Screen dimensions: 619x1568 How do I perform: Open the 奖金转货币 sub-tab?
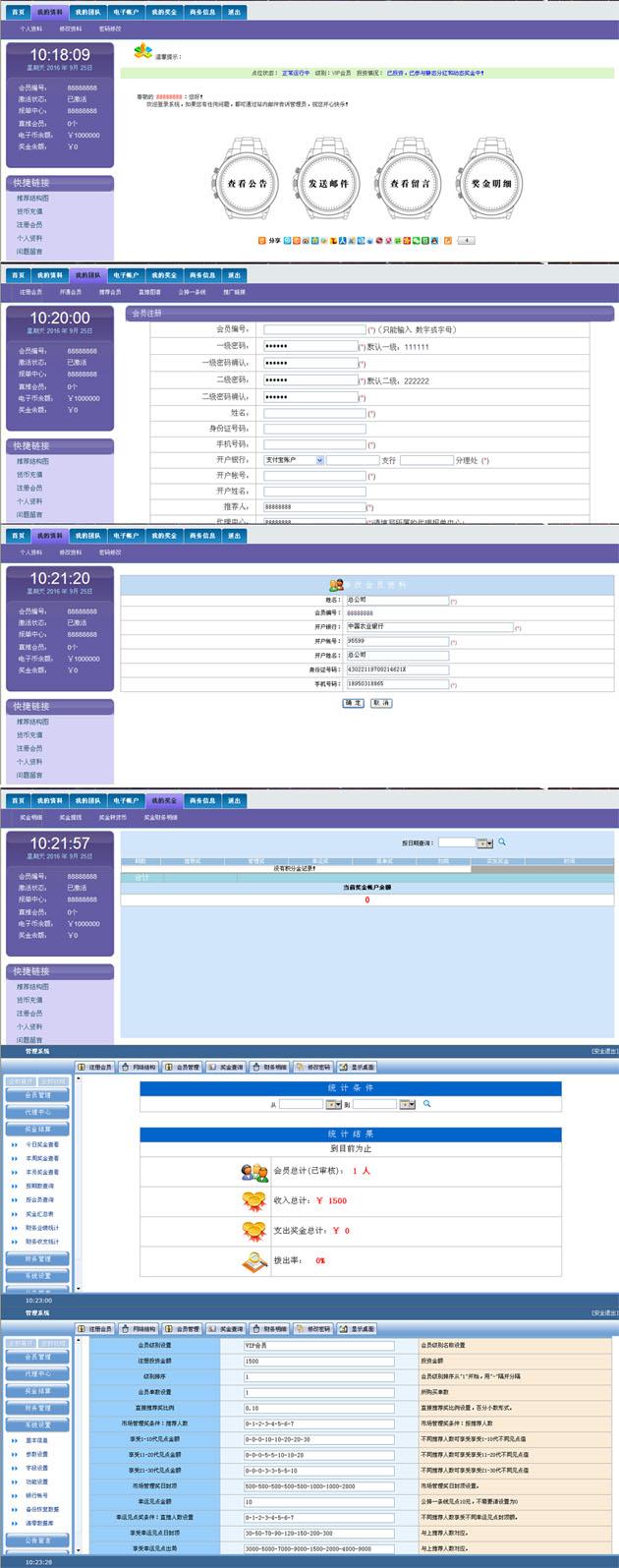coord(113,817)
